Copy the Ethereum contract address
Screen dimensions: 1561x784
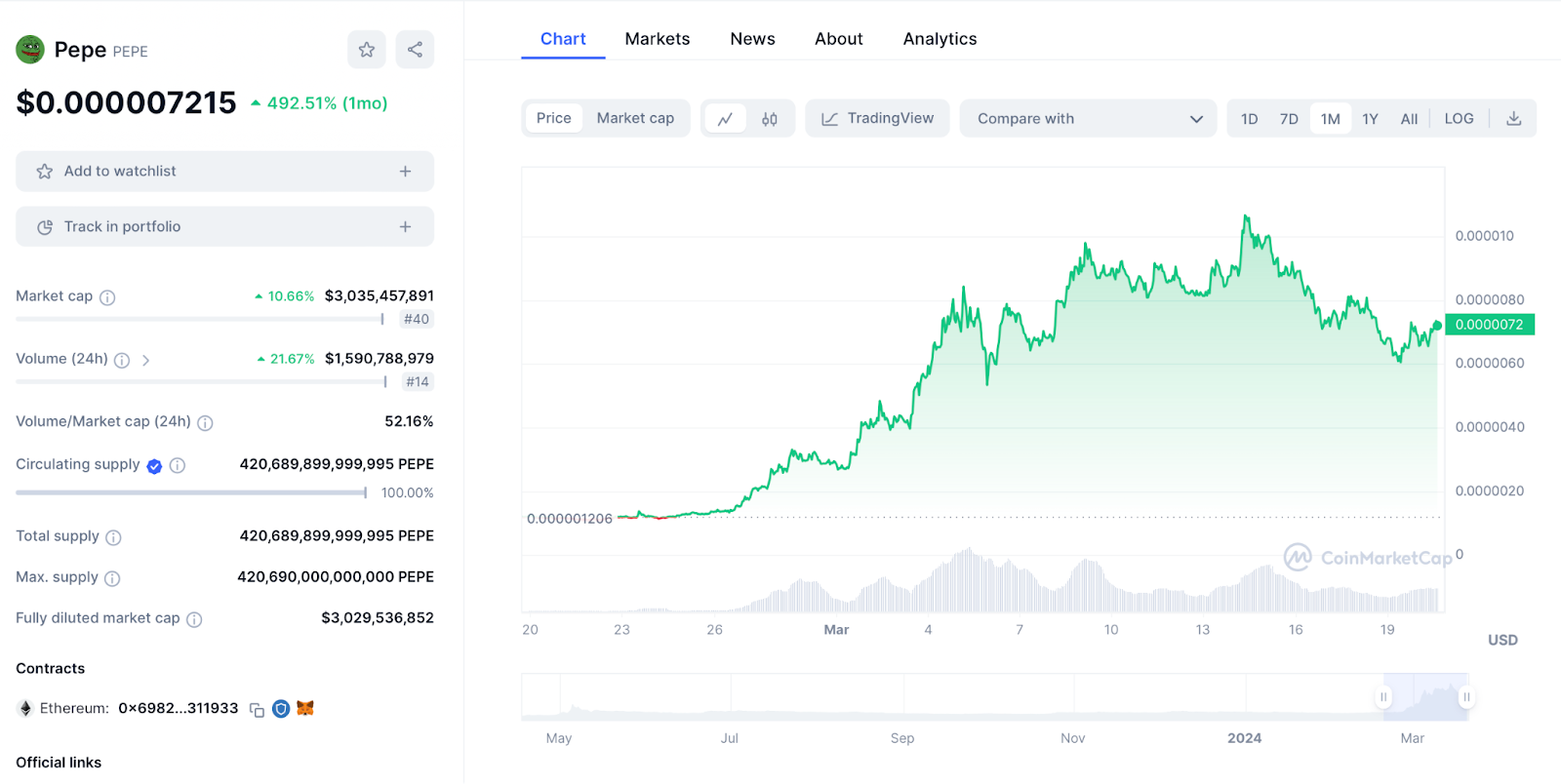(x=257, y=710)
